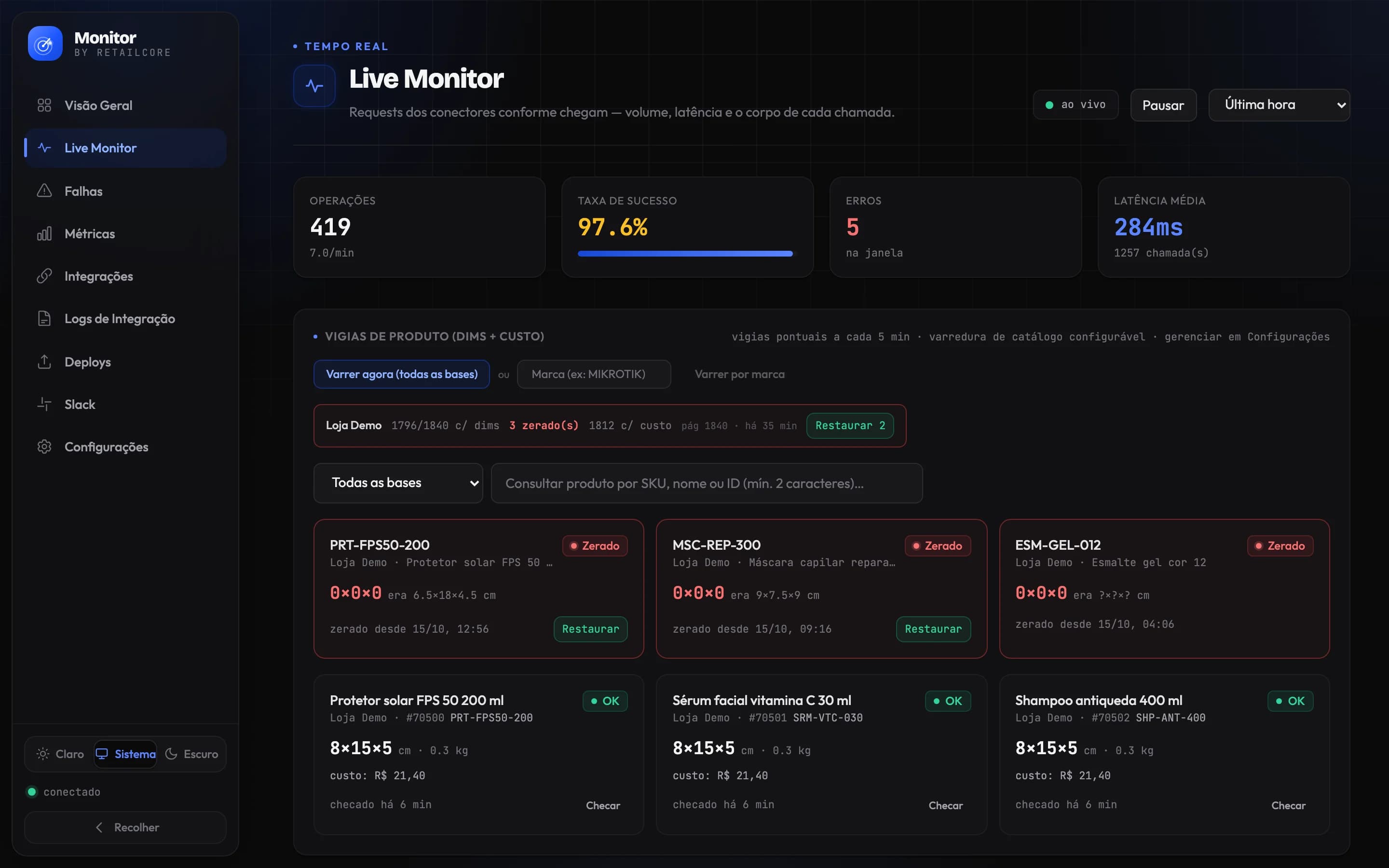The height and width of the screenshot is (868, 1389).
Task: Click the Falhas warning triangle icon
Action: 44,190
